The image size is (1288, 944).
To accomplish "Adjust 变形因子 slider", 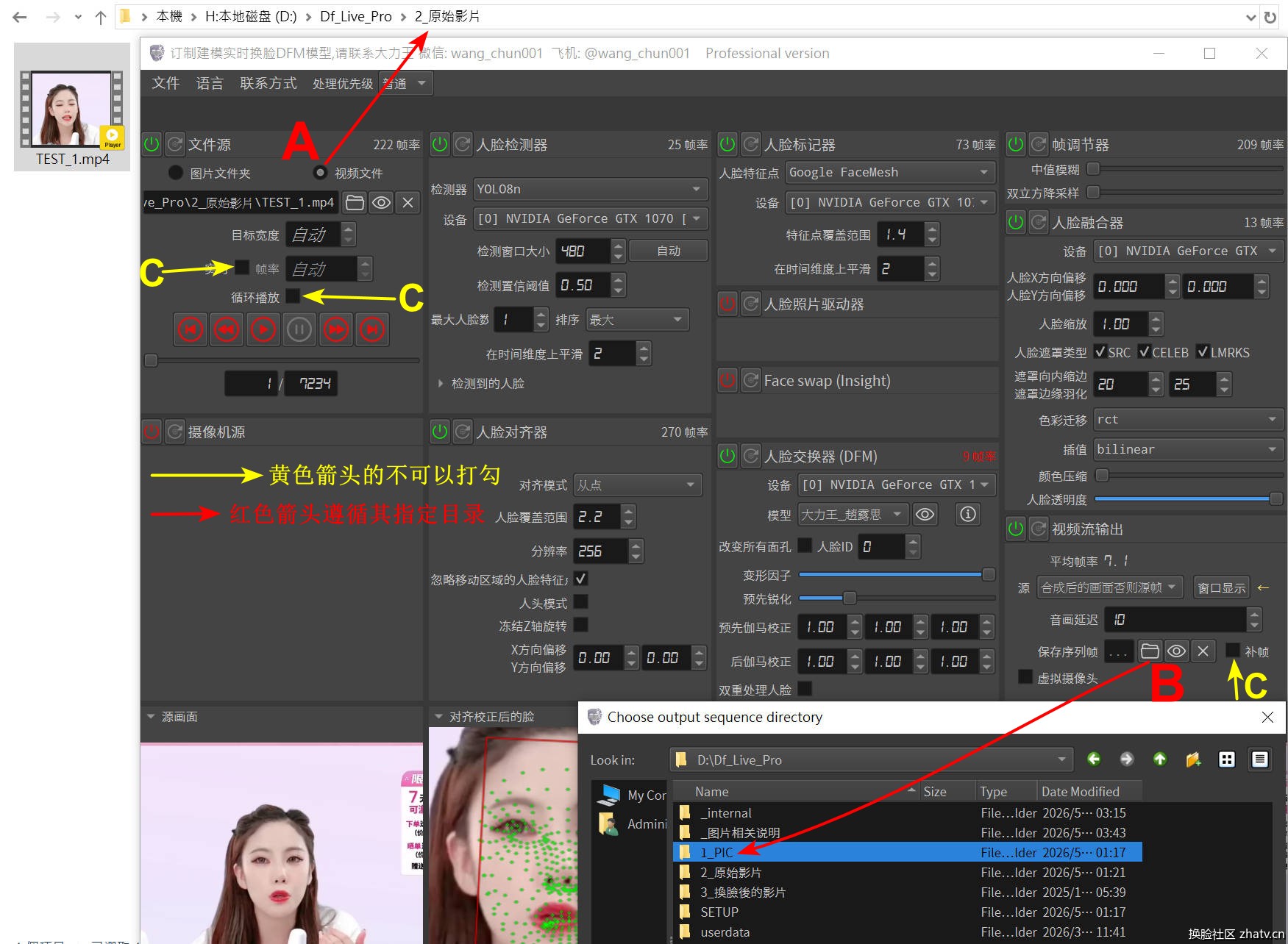I will click(897, 574).
